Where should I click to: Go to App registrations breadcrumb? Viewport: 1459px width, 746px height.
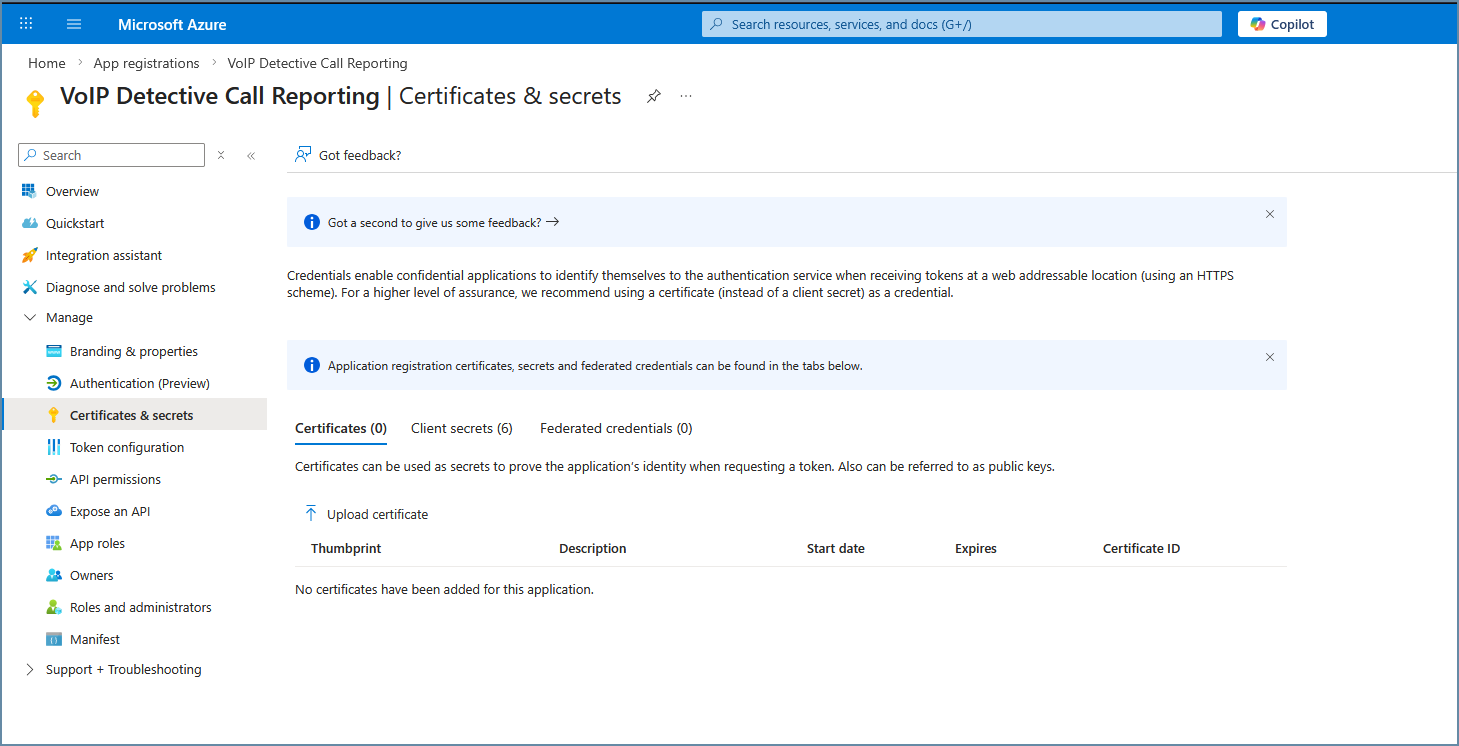coord(146,63)
